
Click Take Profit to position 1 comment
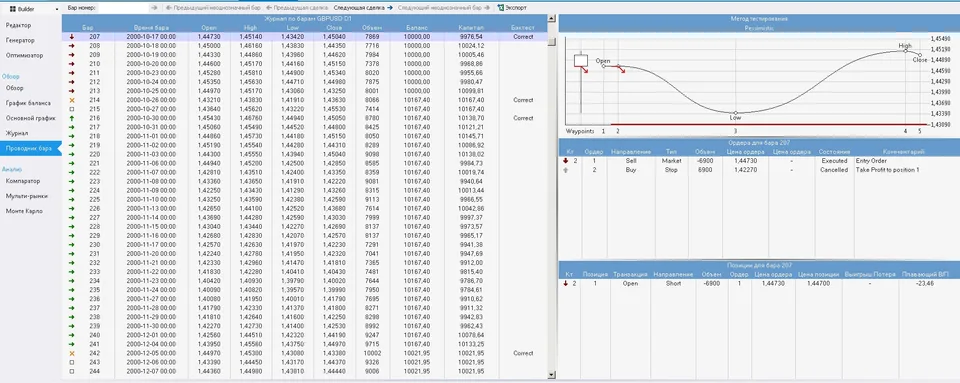coord(887,169)
